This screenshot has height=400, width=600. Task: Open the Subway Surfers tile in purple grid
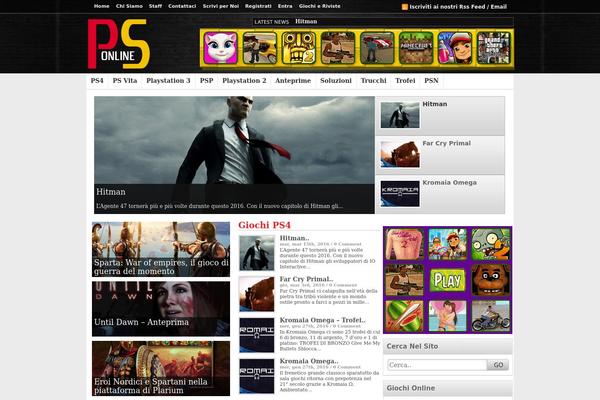pos(447,244)
